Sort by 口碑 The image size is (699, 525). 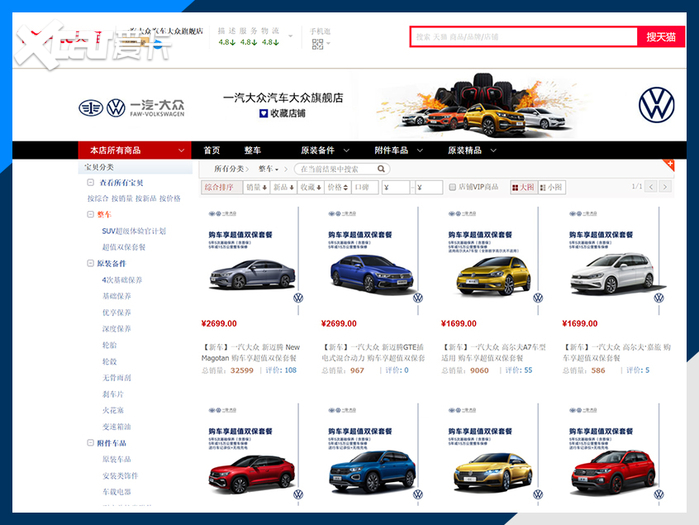tap(365, 187)
